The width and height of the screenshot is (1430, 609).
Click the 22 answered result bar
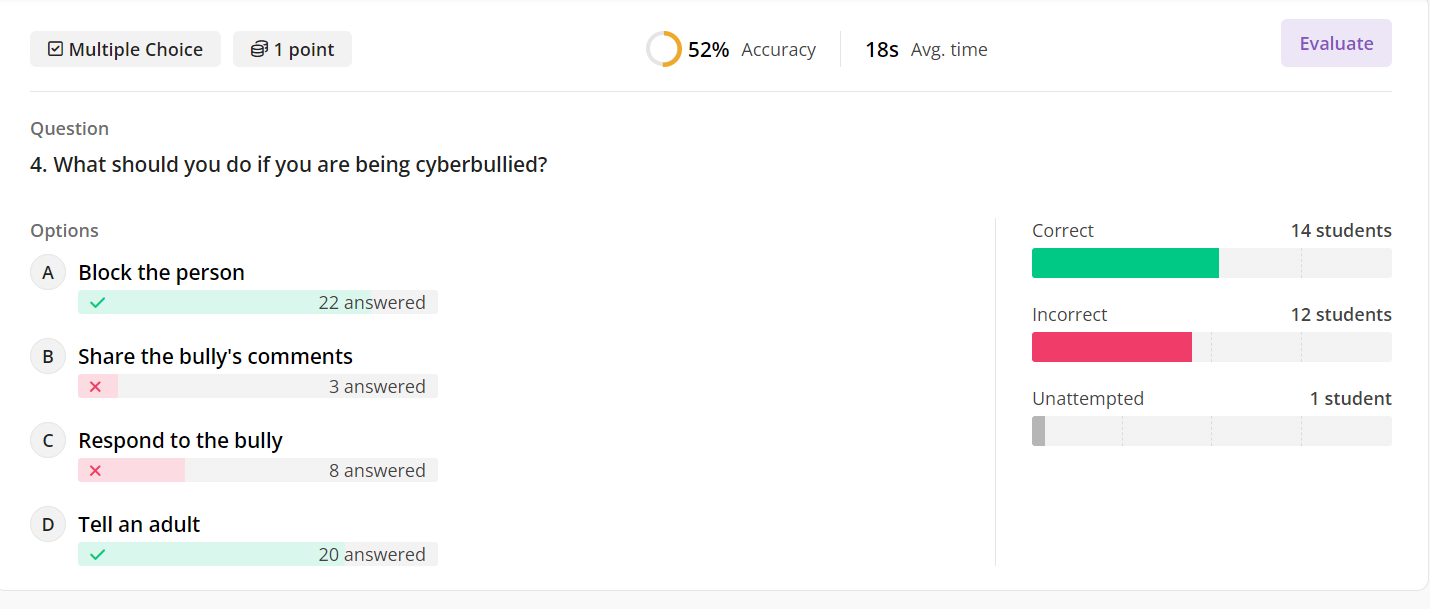click(258, 302)
